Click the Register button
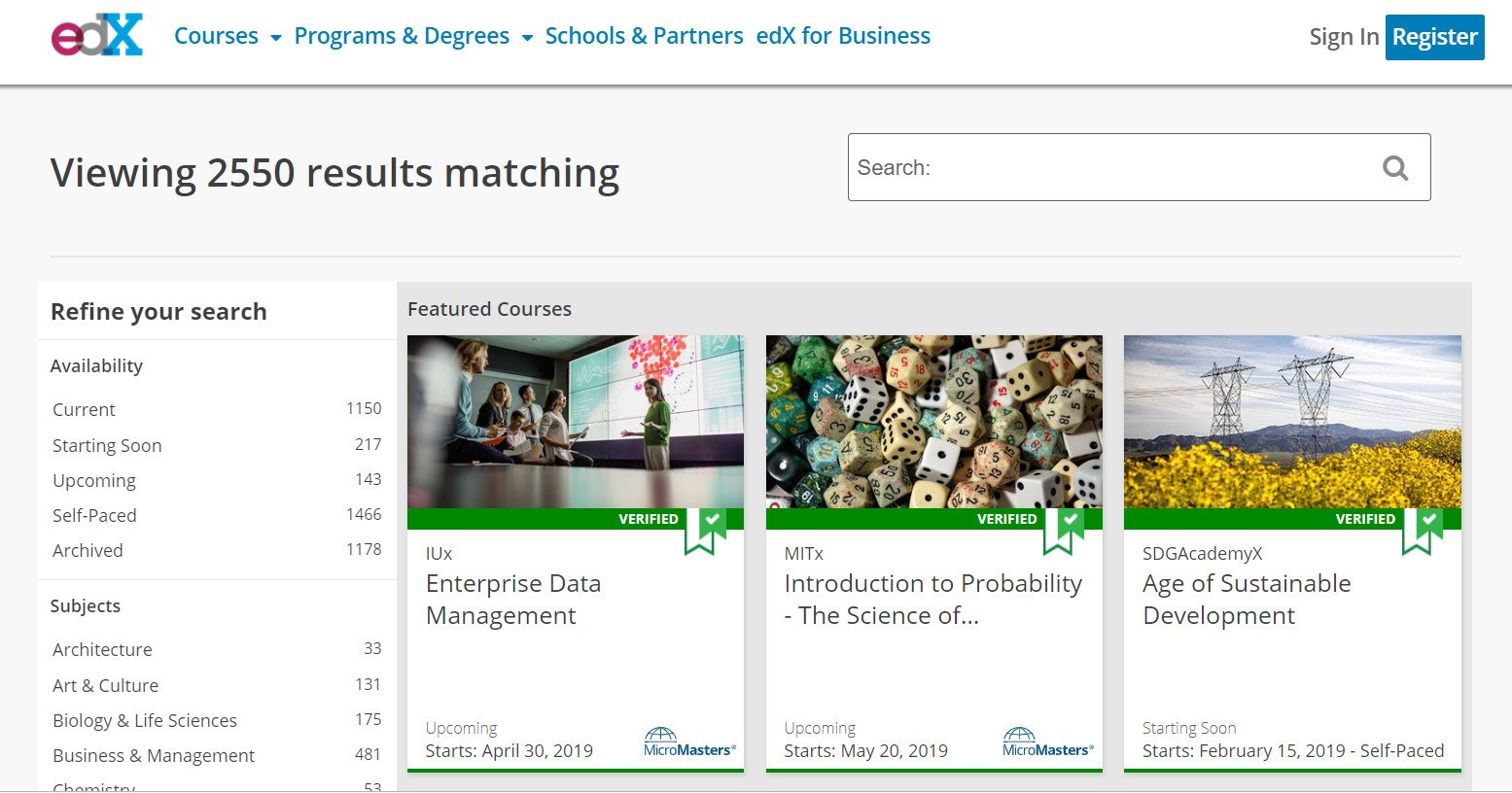 pos(1434,37)
